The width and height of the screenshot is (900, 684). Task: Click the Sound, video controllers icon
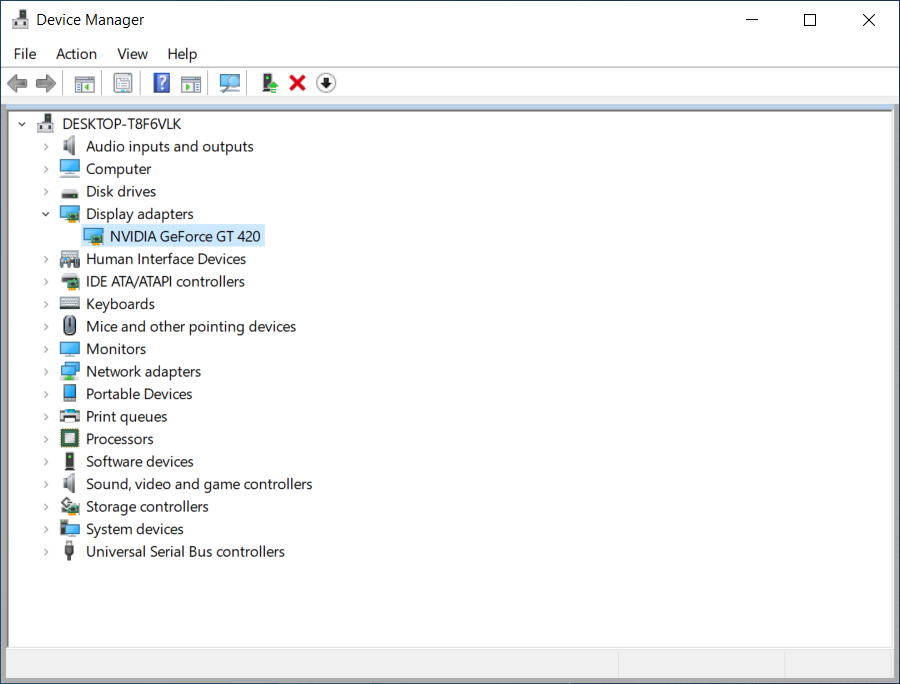[69, 484]
